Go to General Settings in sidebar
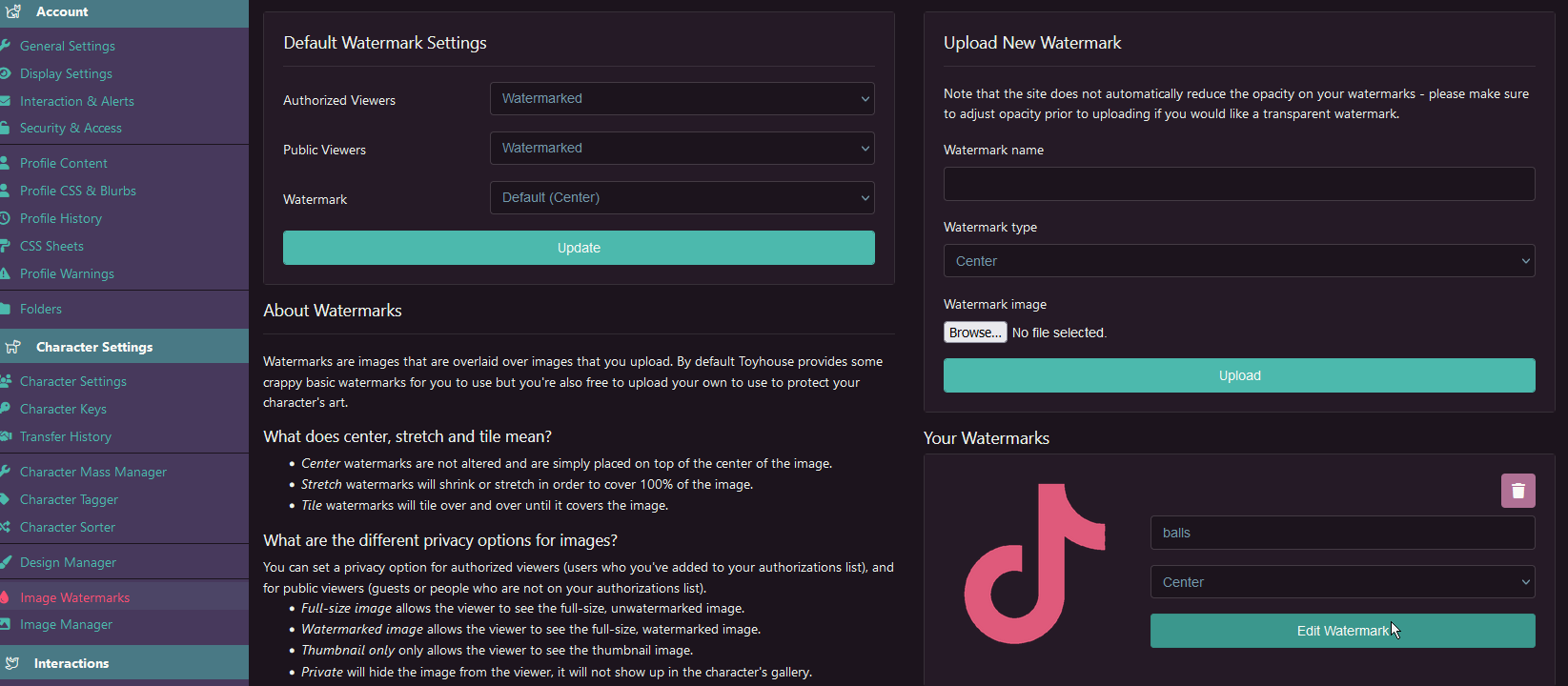 coord(67,46)
